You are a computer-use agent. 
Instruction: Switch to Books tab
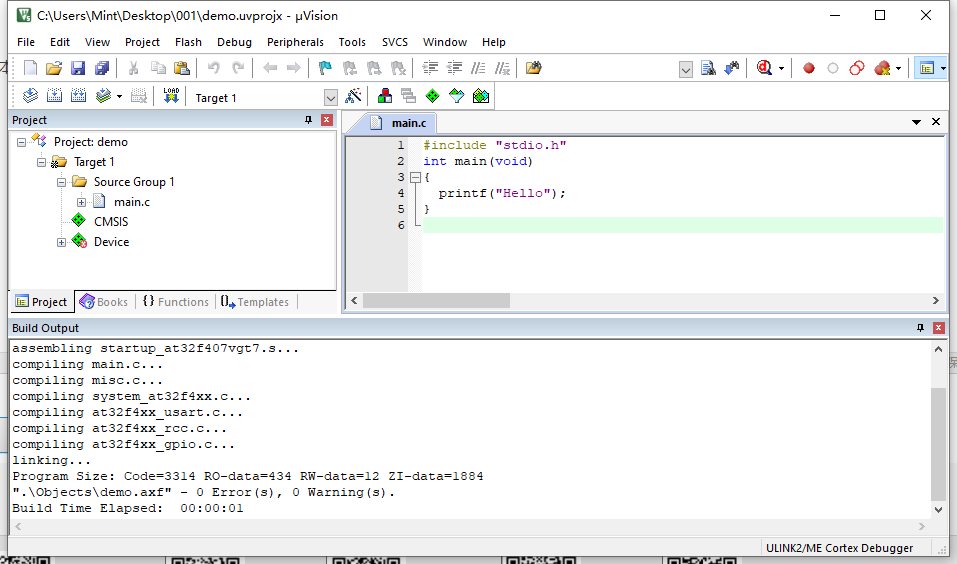104,302
